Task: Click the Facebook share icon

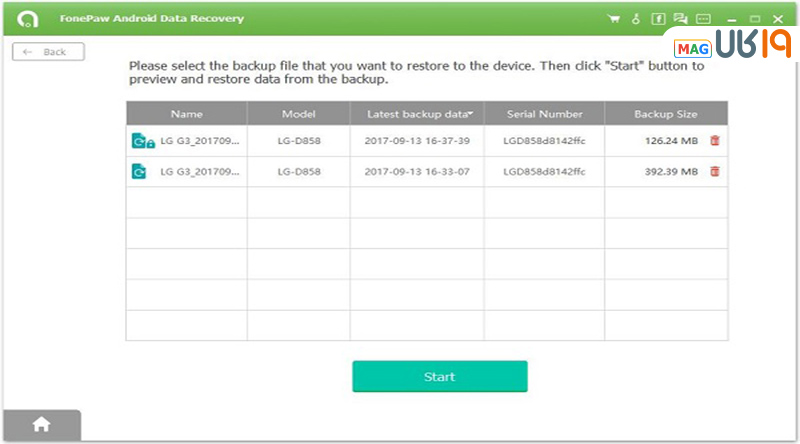Action: 658,19
